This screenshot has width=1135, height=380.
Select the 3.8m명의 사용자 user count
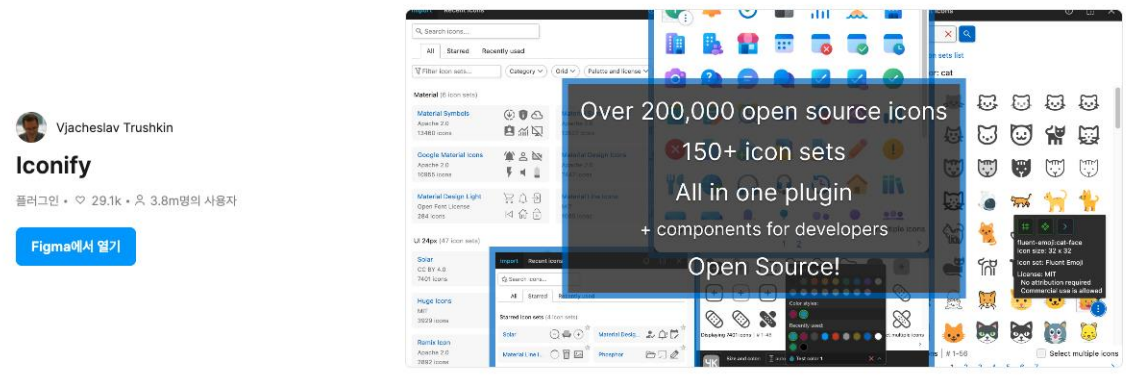tap(193, 200)
